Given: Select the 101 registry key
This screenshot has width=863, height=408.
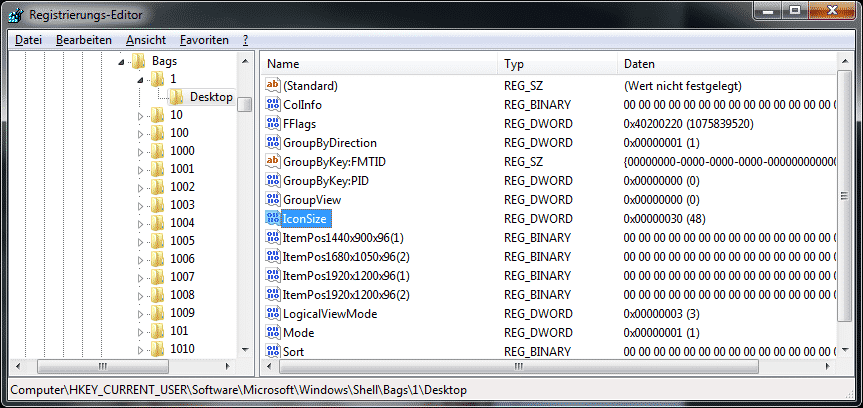Looking at the screenshot, I should tap(179, 331).
